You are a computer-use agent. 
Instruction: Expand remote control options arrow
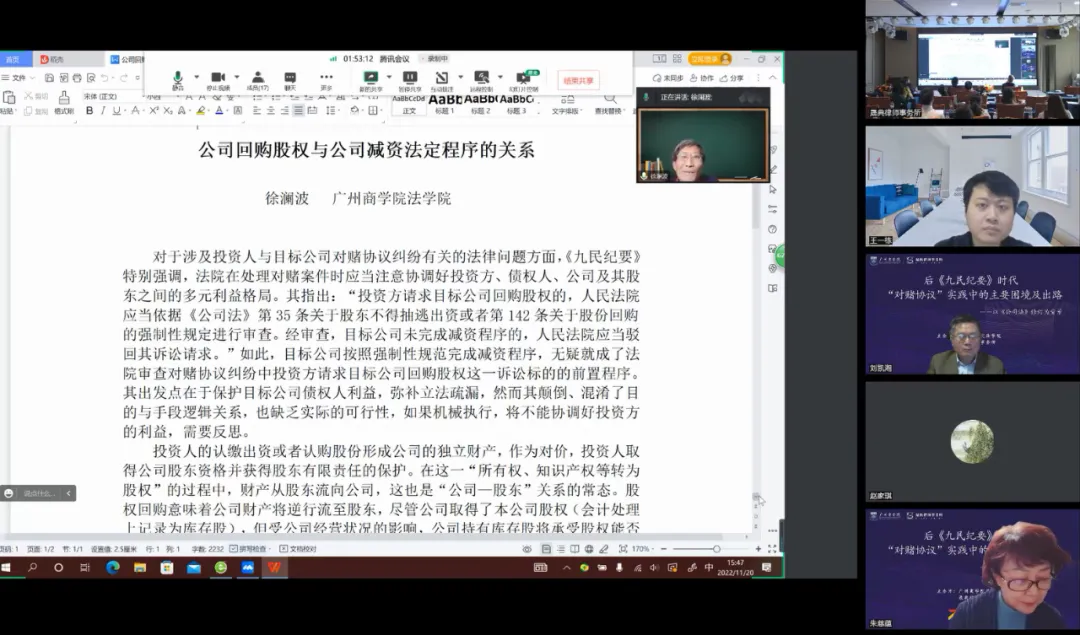(x=500, y=77)
